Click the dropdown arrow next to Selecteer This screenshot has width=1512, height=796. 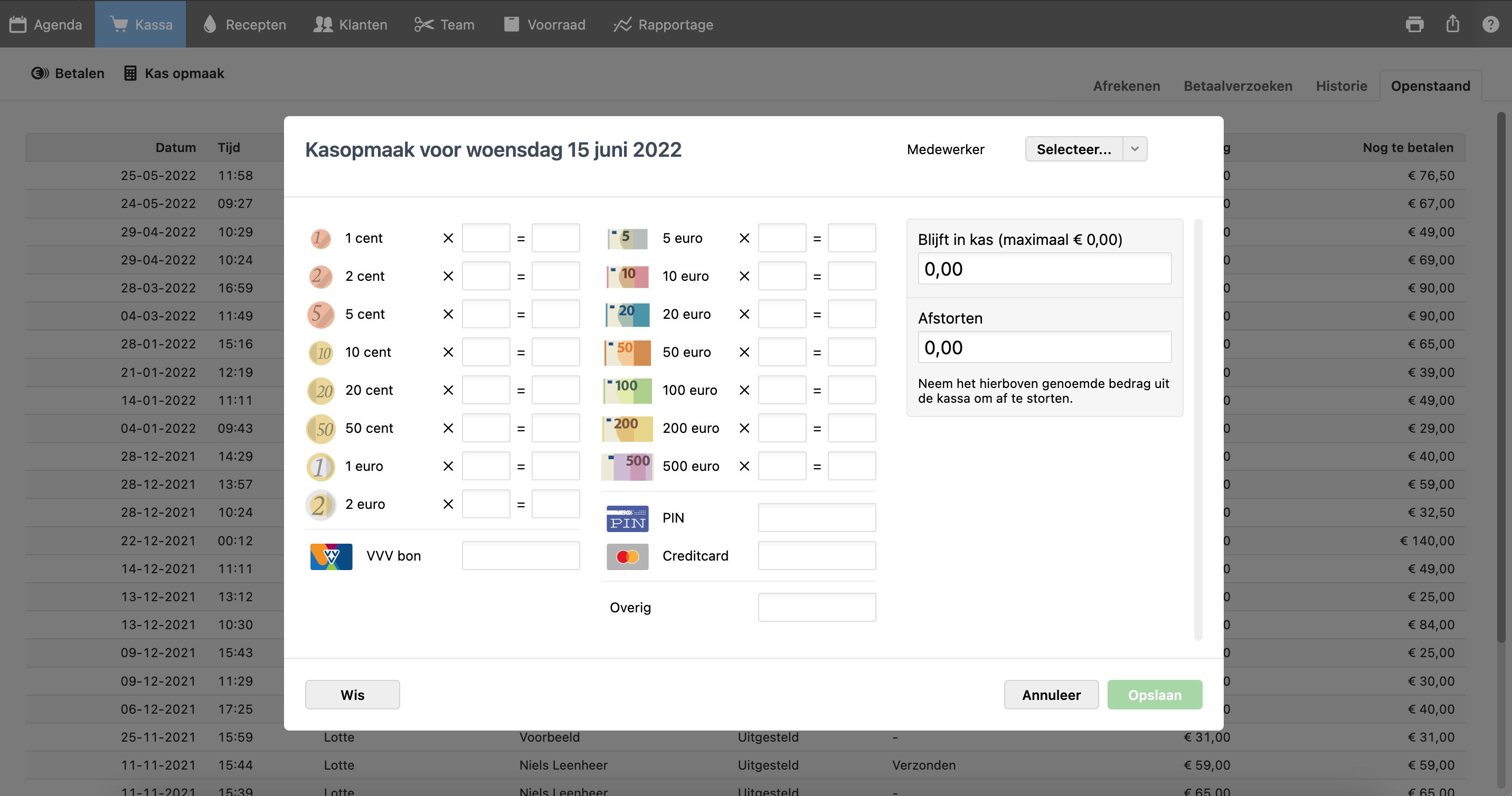coord(1135,149)
